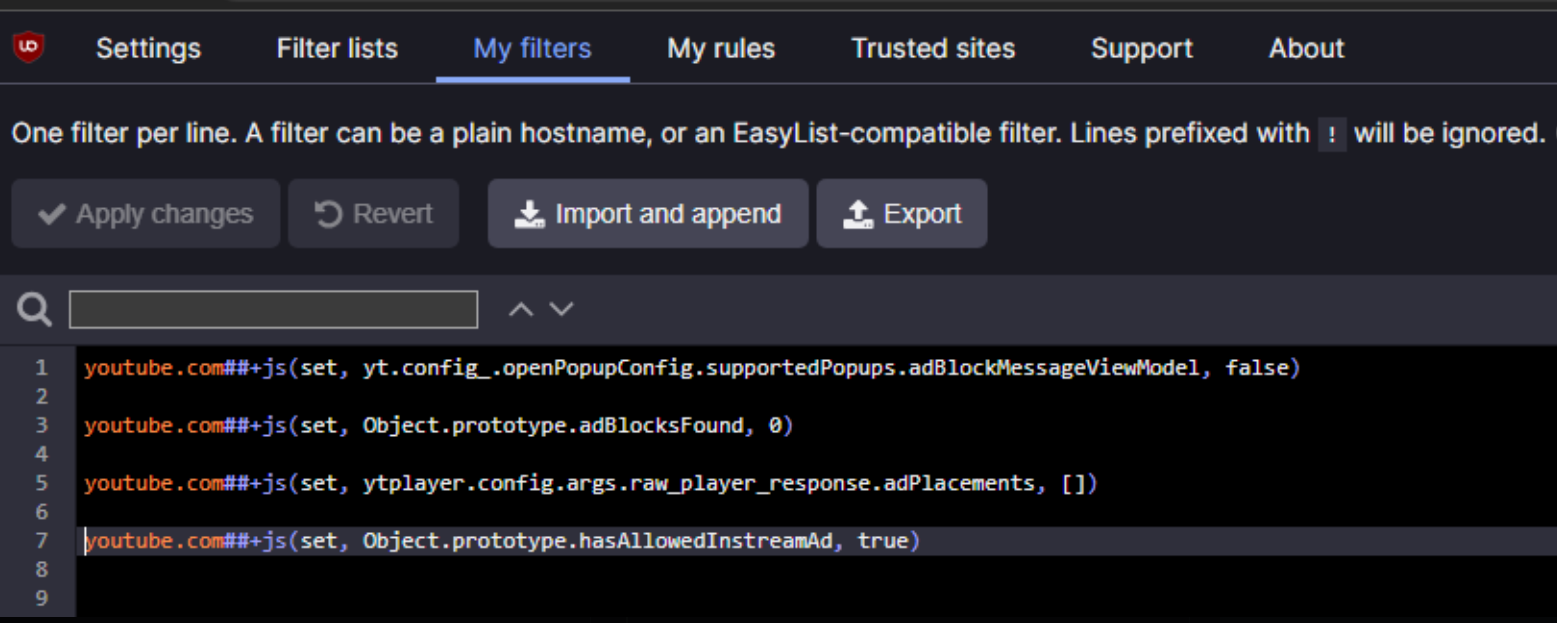This screenshot has height=623, width=1557.
Task: Select the My filters tab
Action: 532,48
